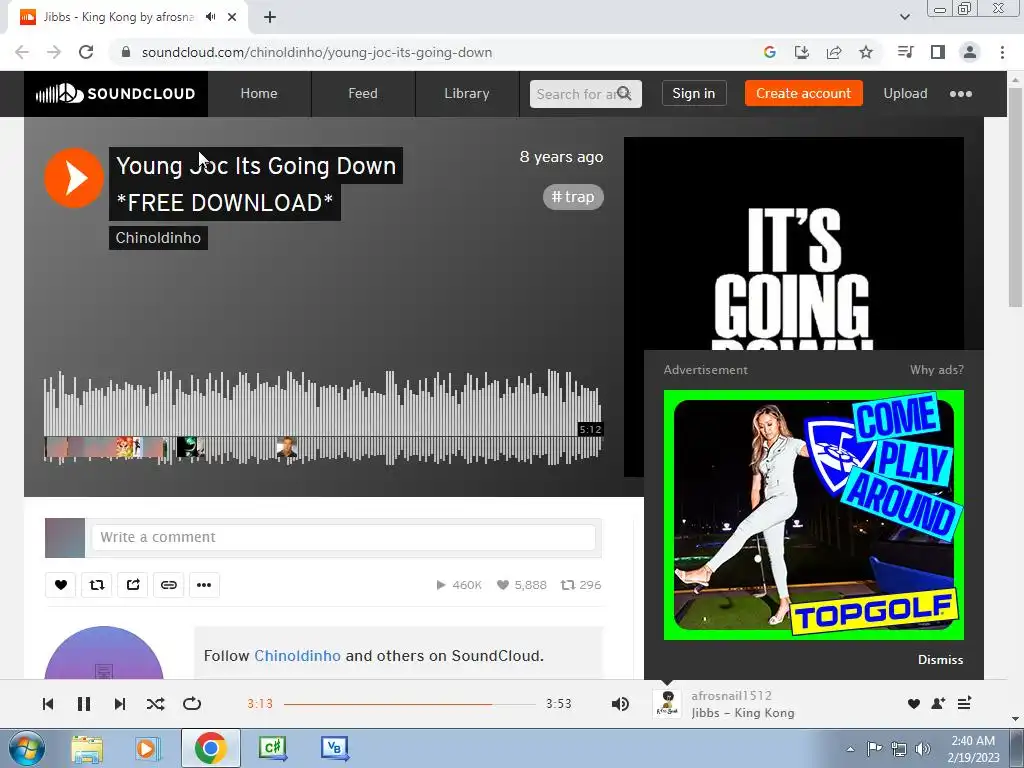This screenshot has width=1024, height=768.
Task: Reload the page
Action: coord(86,52)
